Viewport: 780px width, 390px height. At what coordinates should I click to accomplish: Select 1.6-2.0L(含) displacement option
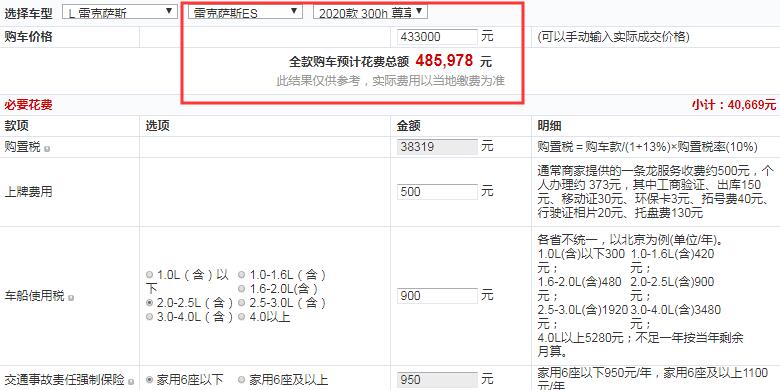[242, 289]
